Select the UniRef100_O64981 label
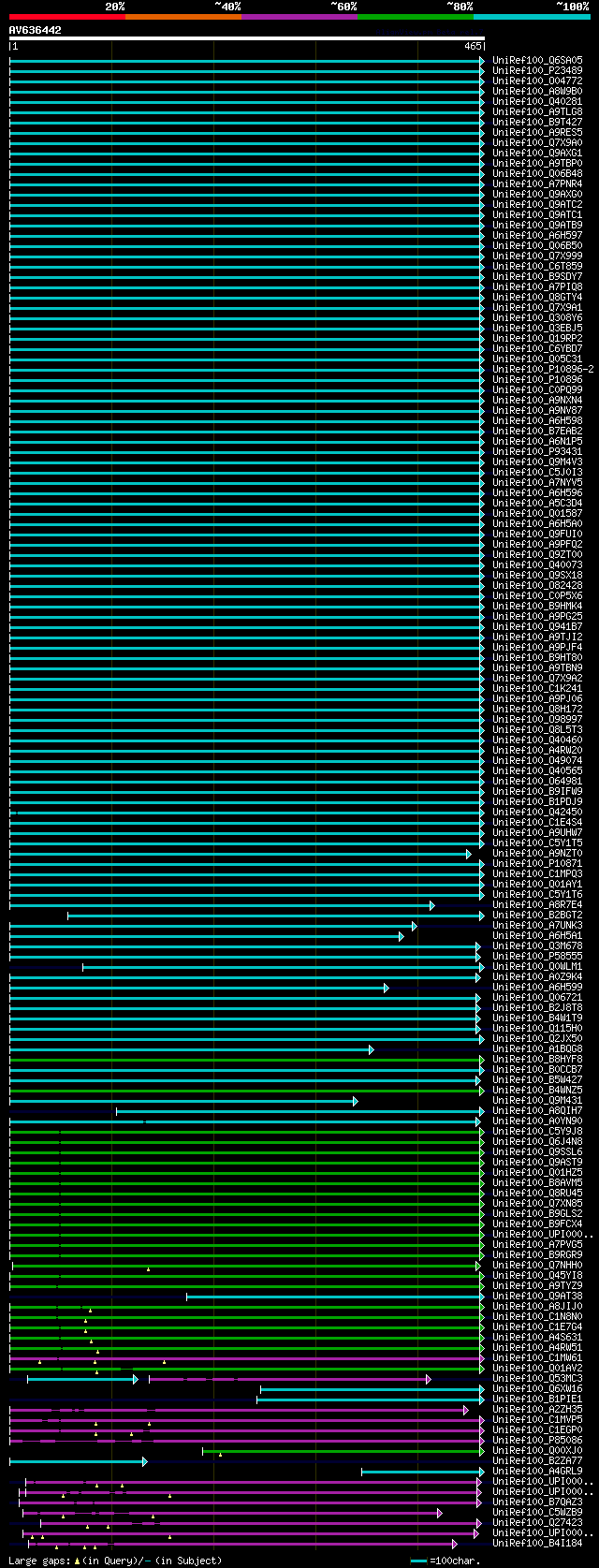 537,781
